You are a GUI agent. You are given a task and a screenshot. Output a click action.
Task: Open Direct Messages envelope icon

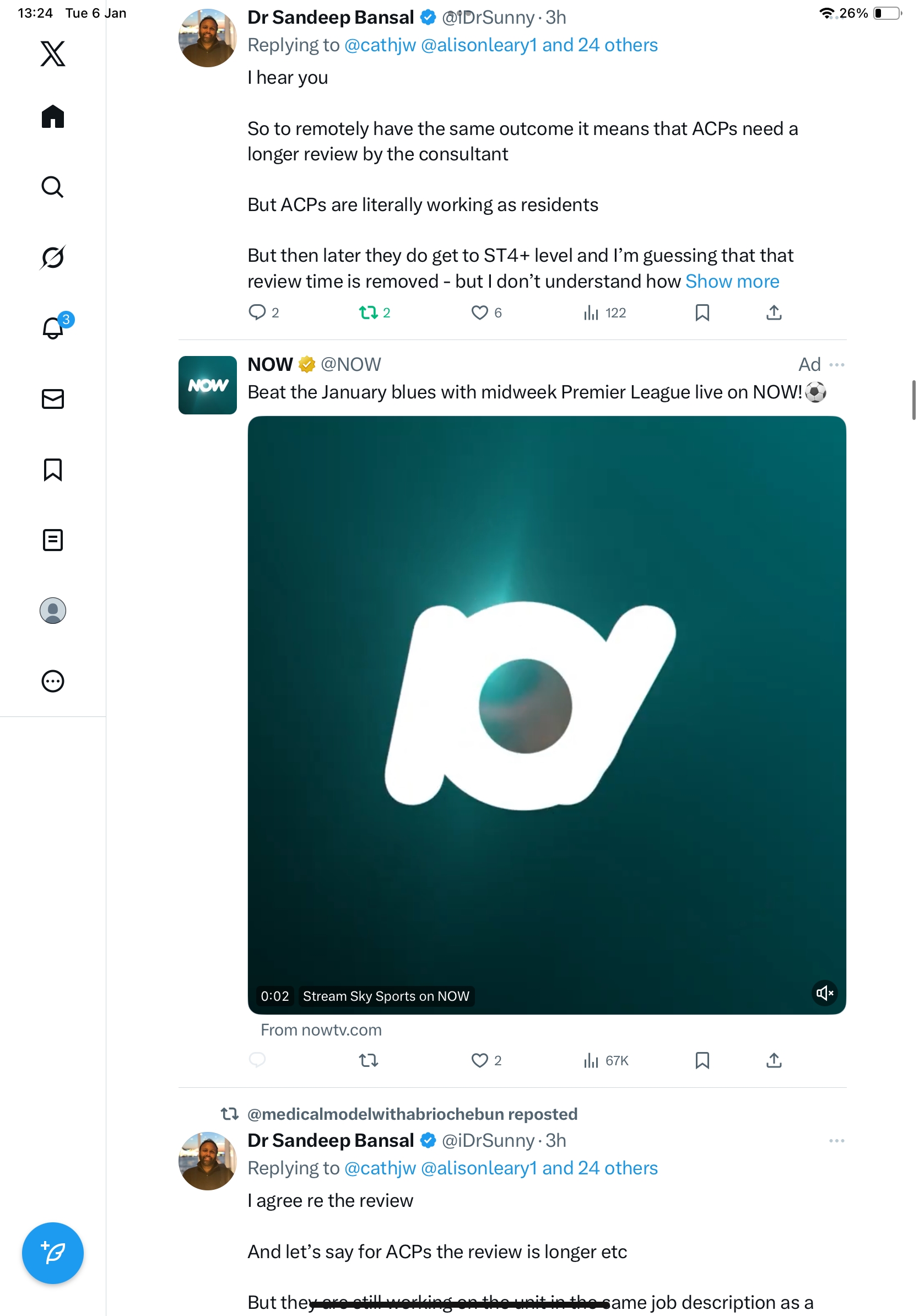[53, 399]
